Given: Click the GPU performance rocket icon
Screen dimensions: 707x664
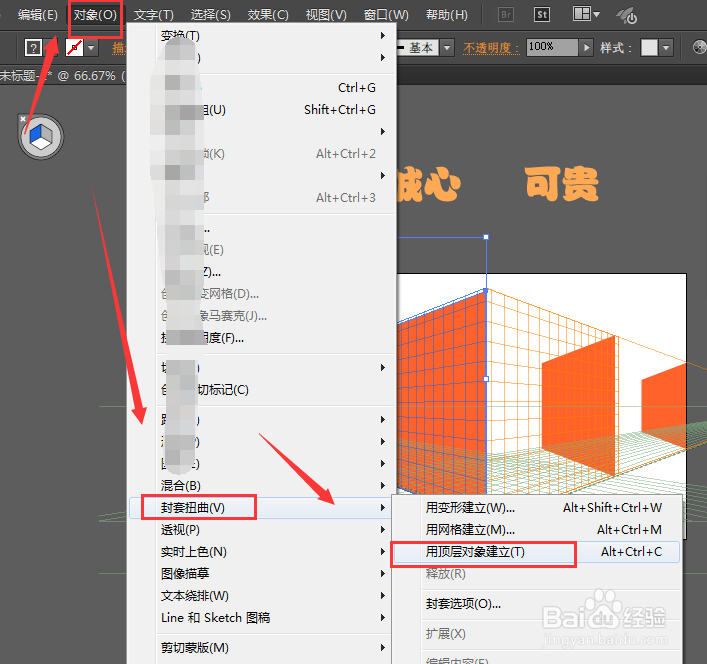Looking at the screenshot, I should click(x=627, y=16).
